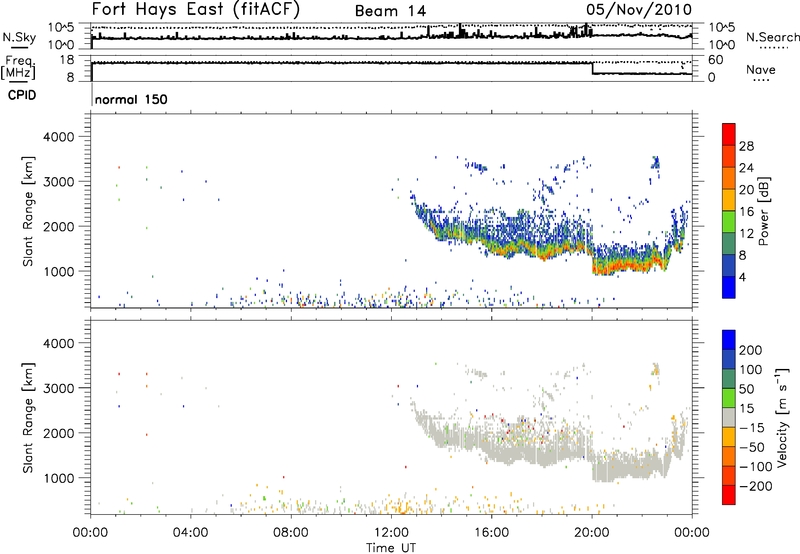
Task: Click the 05/Nov/2010 date label
Action: pyautogui.click(x=639, y=9)
